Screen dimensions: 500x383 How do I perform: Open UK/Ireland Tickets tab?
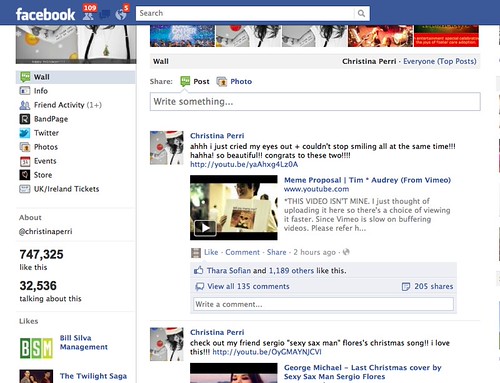(67, 189)
